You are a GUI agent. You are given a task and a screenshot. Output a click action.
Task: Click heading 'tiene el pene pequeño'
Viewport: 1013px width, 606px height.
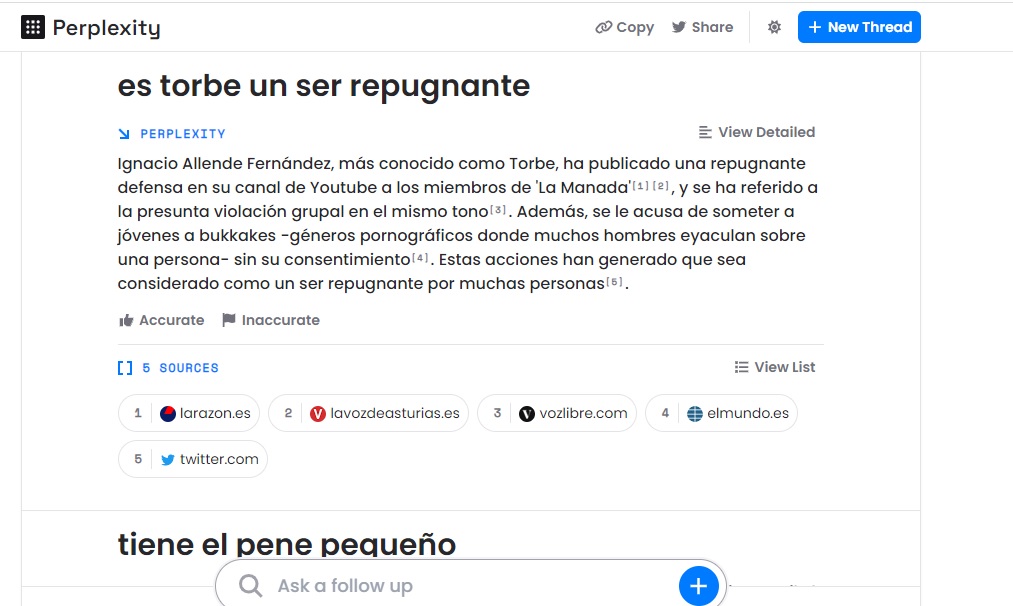click(287, 544)
